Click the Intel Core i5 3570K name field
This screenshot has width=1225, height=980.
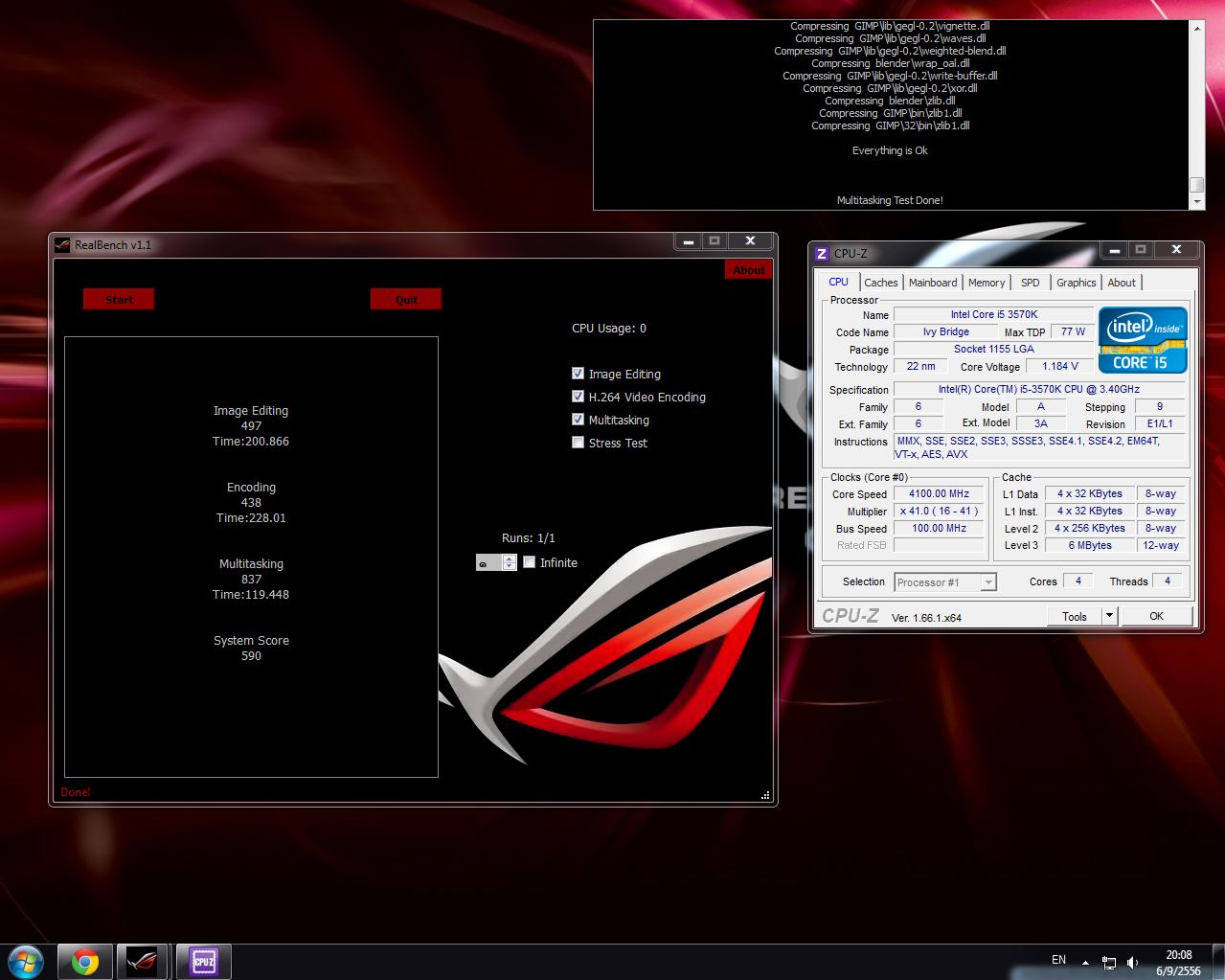tap(993, 314)
